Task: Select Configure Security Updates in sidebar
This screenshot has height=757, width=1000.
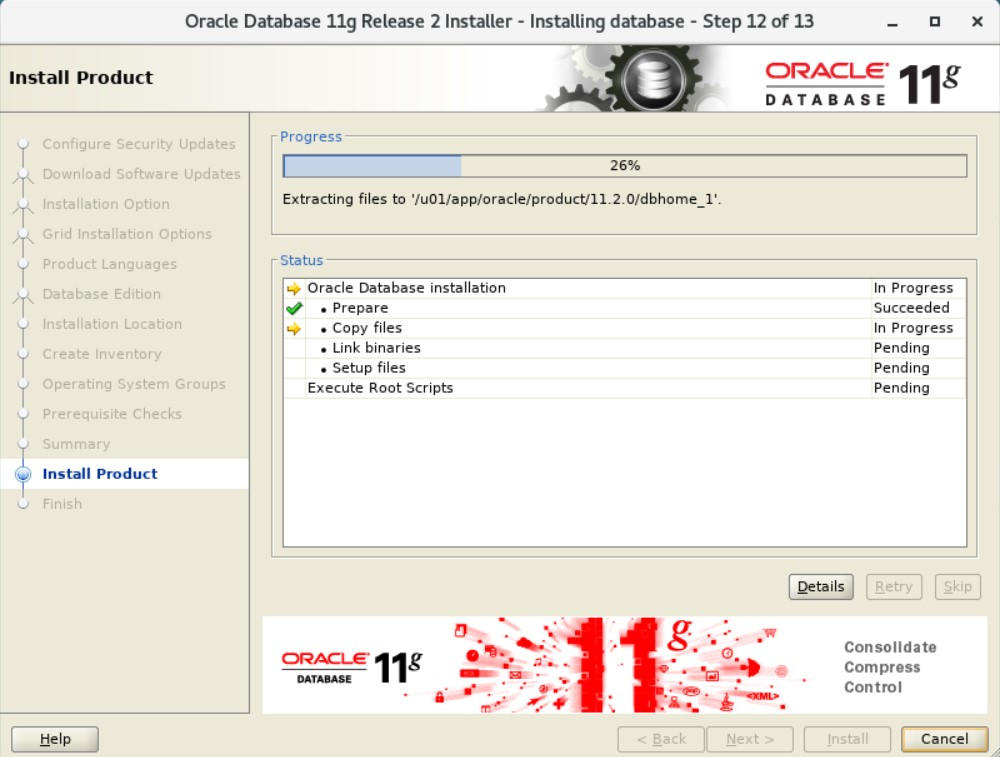Action: point(138,144)
